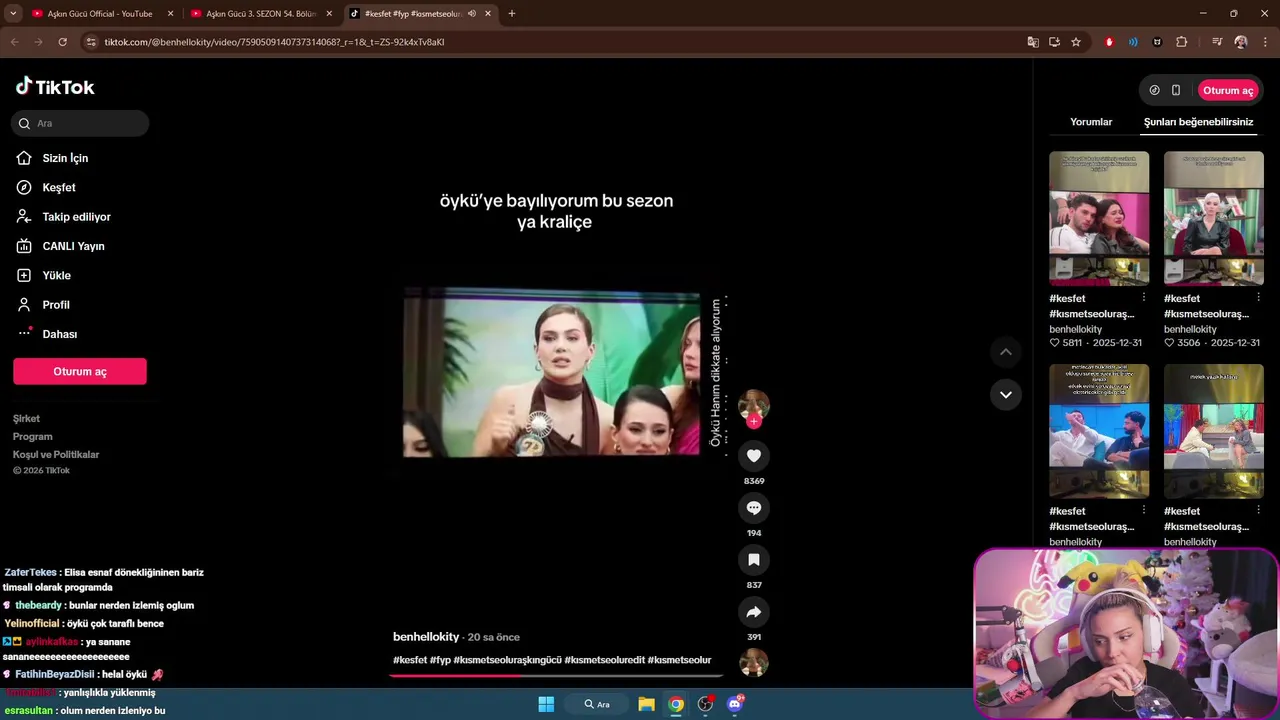
Task: Open the get-coins icon near Oturum aç
Action: tap(1154, 90)
